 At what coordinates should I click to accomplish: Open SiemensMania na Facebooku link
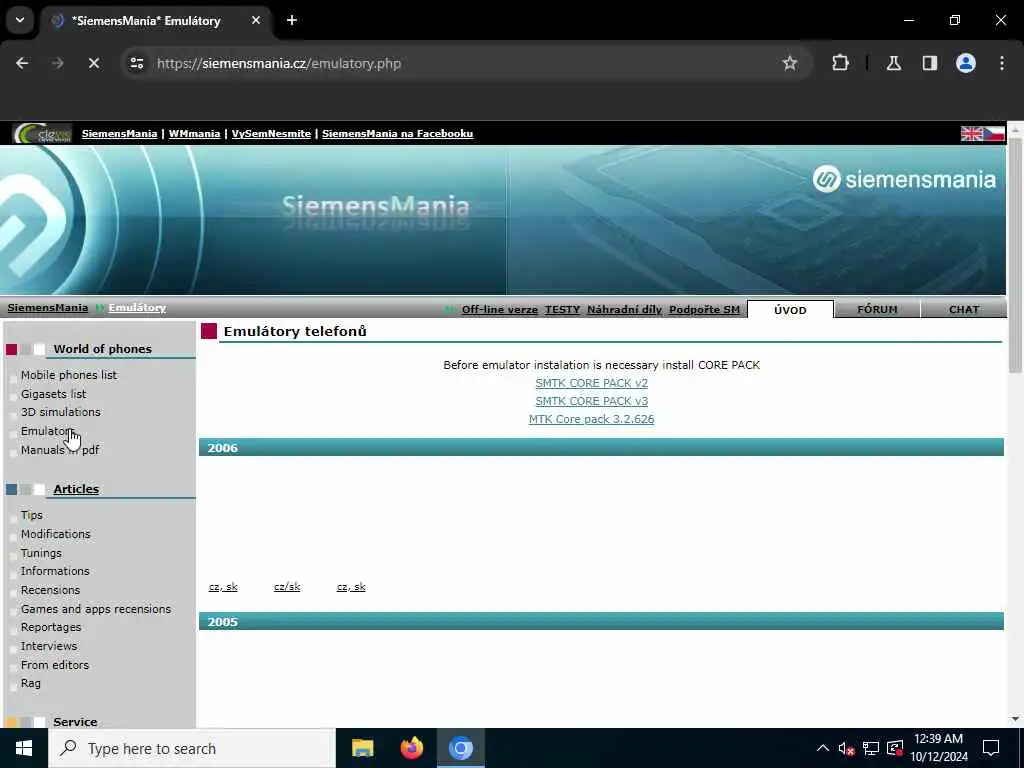[397, 133]
